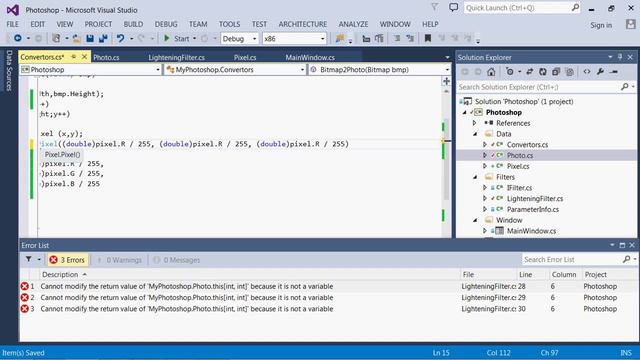
Task: Toggle the 3 Errors filter button
Action: click(67, 260)
